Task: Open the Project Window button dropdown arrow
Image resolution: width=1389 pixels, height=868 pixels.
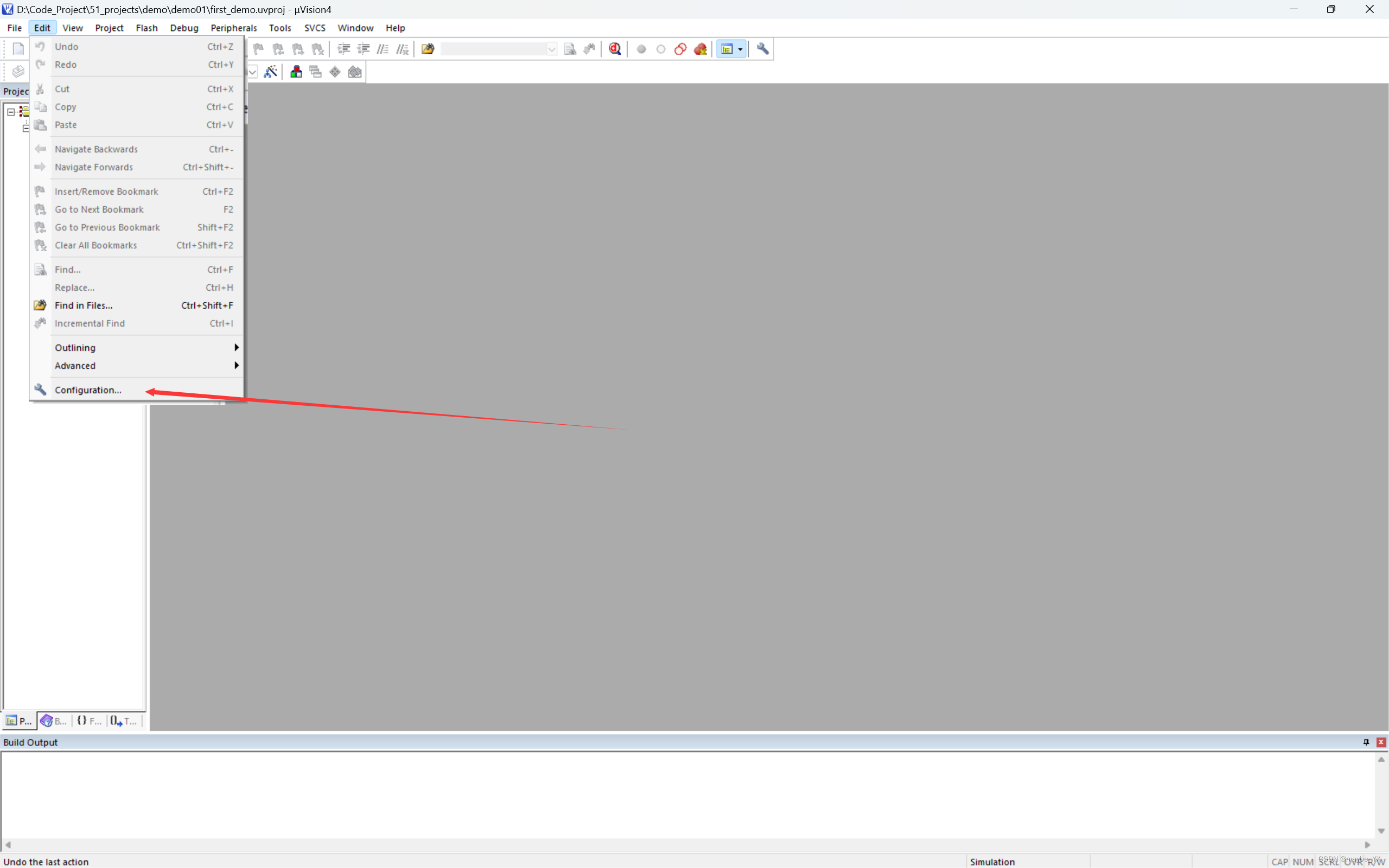Action: pos(741,49)
